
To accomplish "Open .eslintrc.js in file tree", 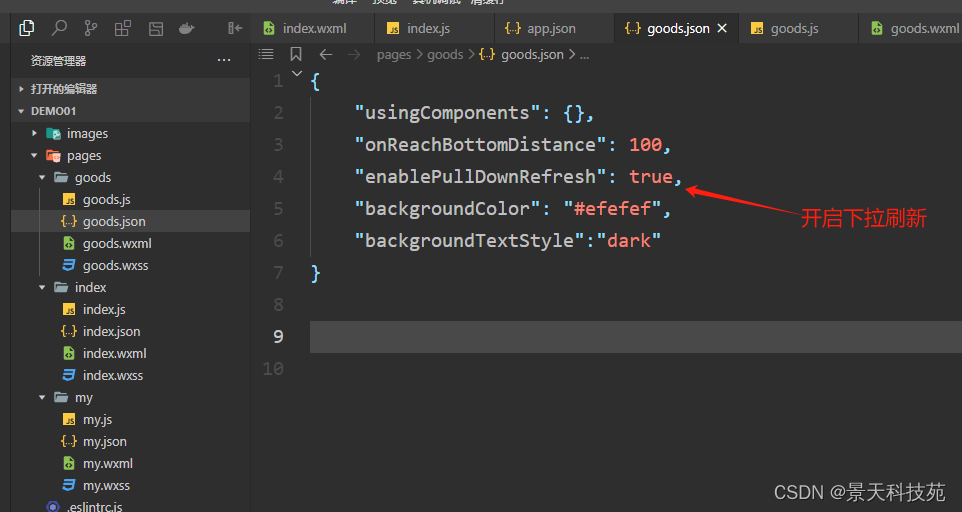I will coord(130,506).
